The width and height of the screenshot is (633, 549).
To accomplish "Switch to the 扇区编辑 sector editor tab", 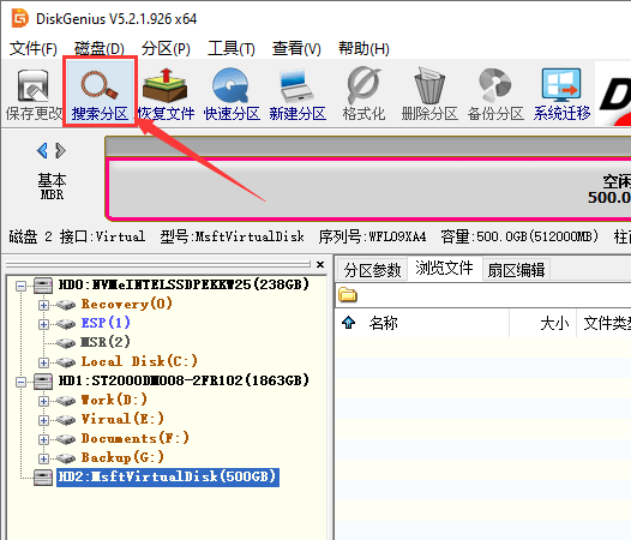I will coord(516,270).
